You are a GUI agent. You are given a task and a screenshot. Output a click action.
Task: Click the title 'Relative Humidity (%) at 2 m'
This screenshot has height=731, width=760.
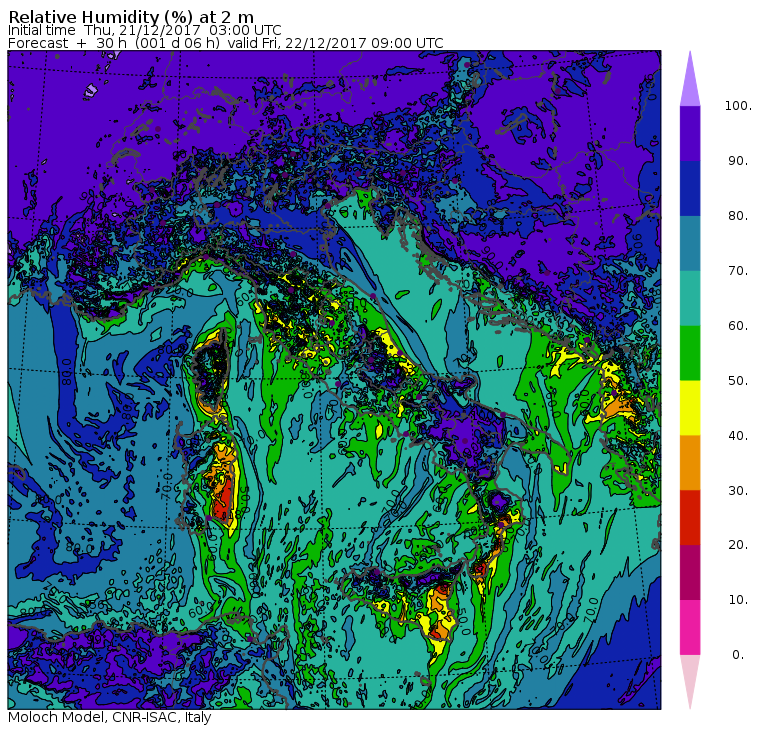(x=131, y=17)
